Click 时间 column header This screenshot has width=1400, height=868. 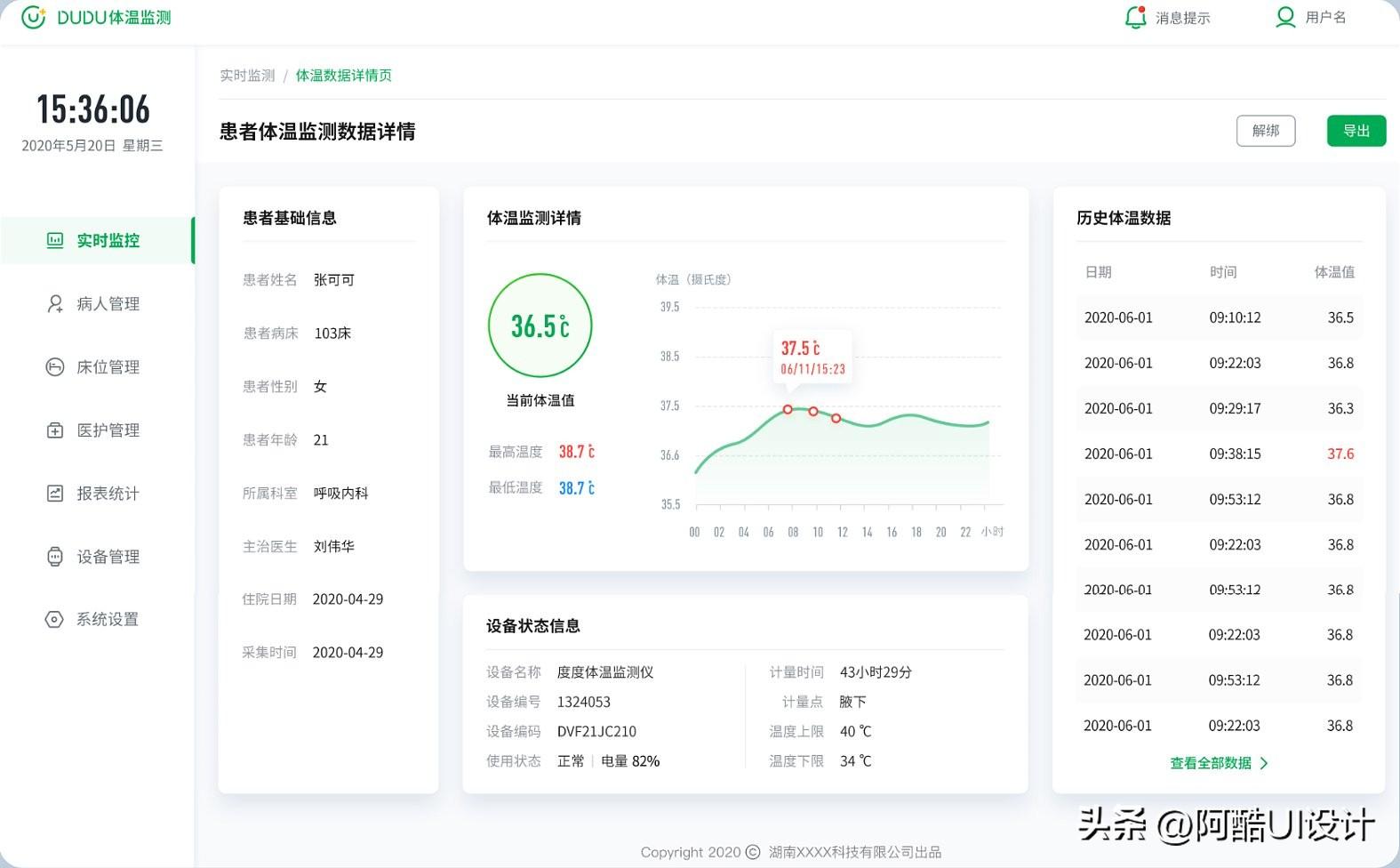tap(1223, 272)
